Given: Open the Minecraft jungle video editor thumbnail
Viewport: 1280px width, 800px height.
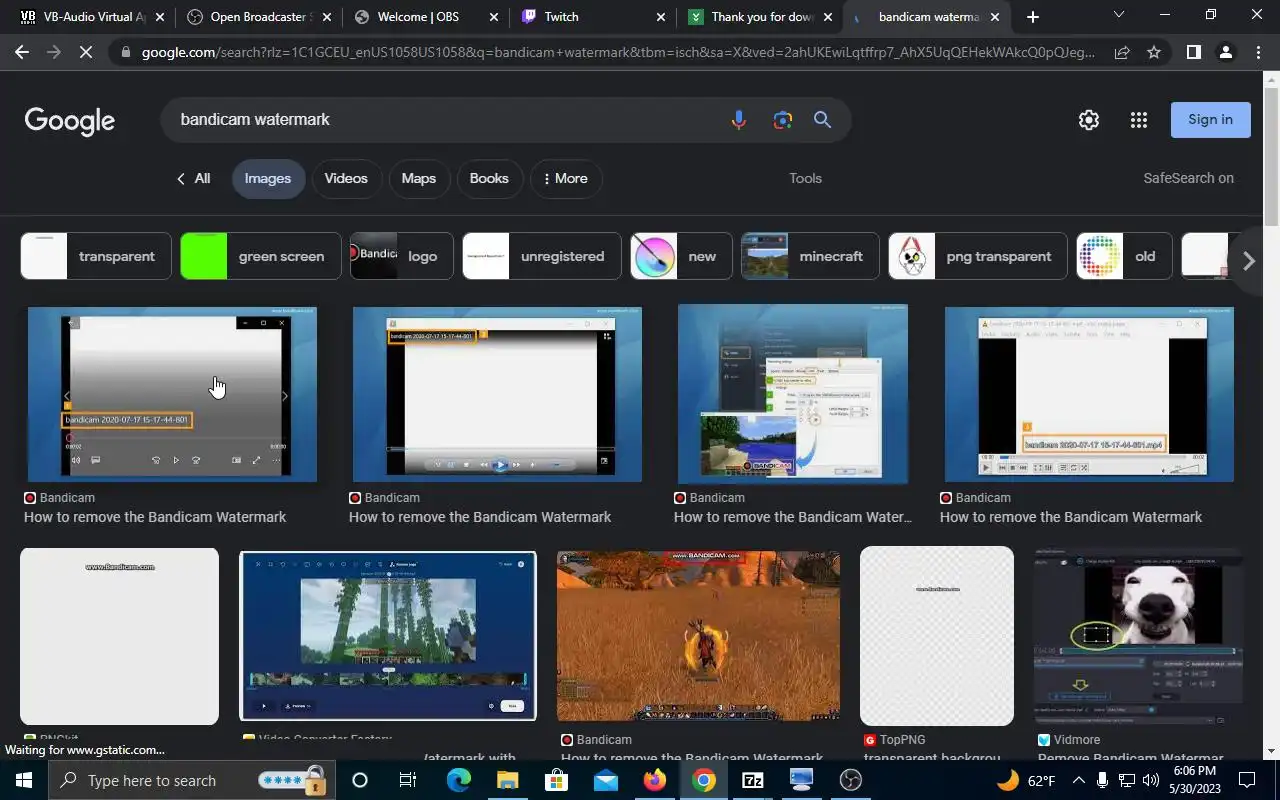Looking at the screenshot, I should click(x=388, y=636).
